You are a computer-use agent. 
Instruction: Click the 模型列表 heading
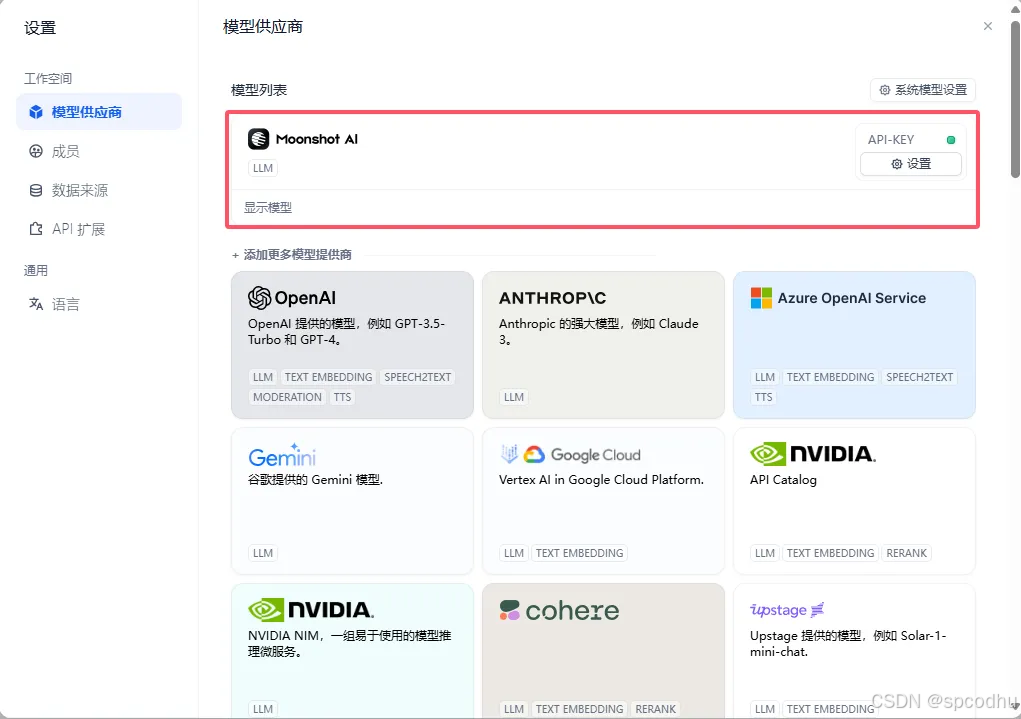point(259,90)
